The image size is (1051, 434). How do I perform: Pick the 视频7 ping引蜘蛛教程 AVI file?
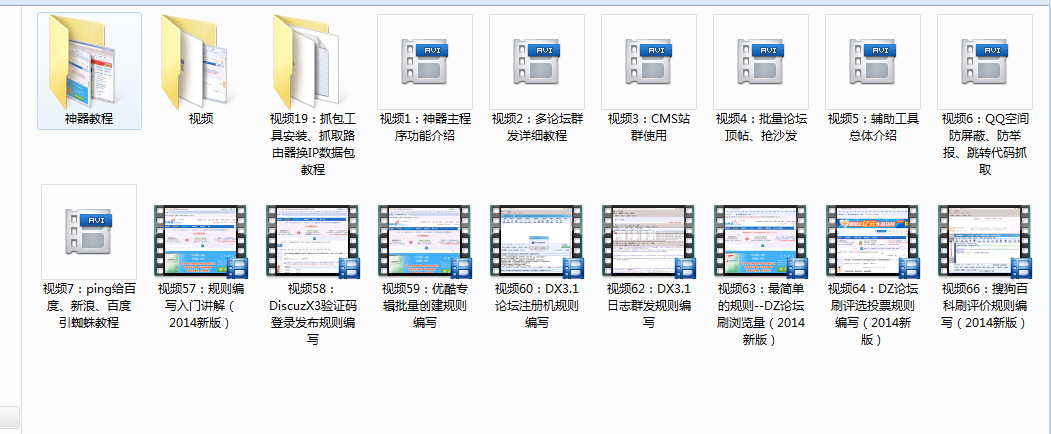pos(88,232)
